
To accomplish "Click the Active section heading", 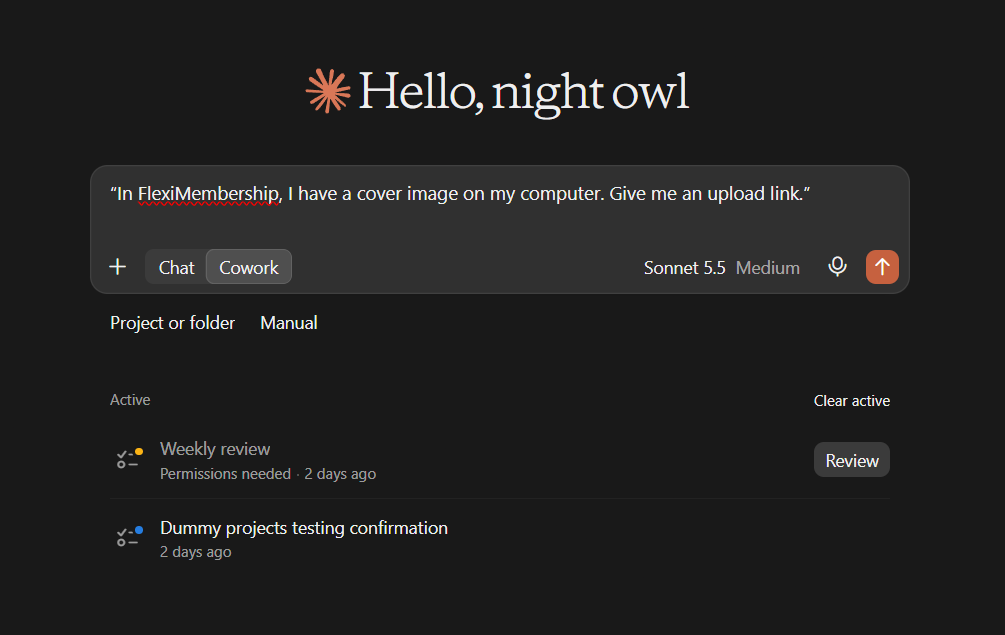I will pos(130,400).
